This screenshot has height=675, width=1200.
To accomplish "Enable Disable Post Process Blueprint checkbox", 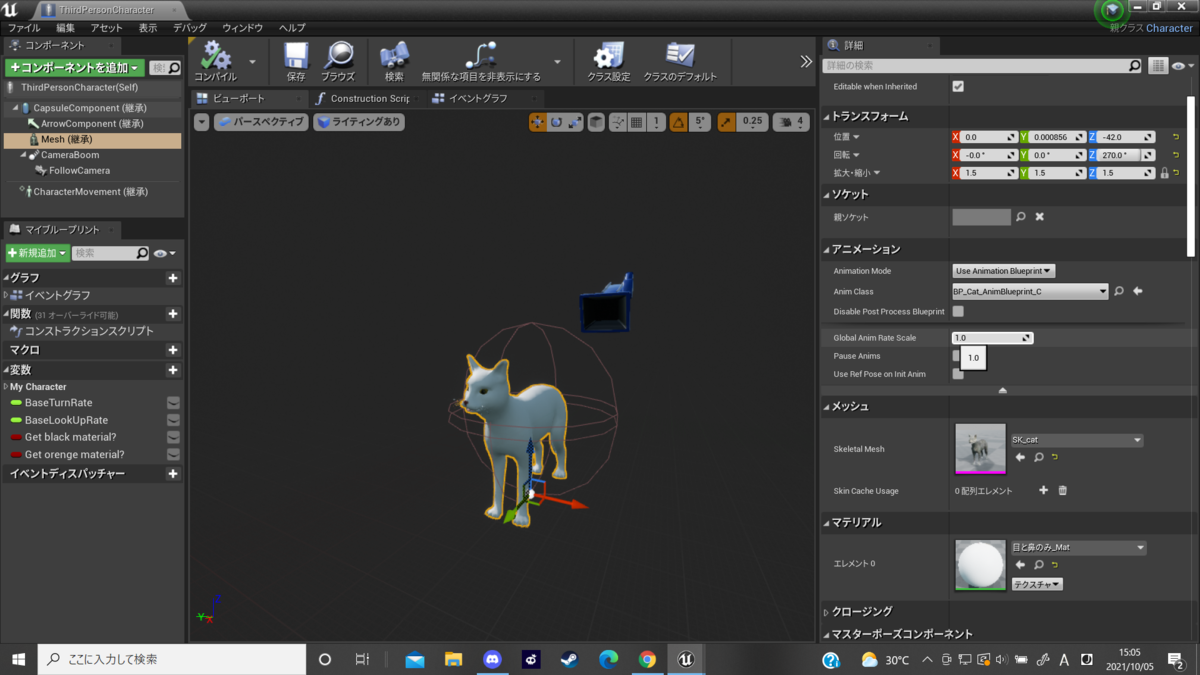I will pyautogui.click(x=958, y=312).
